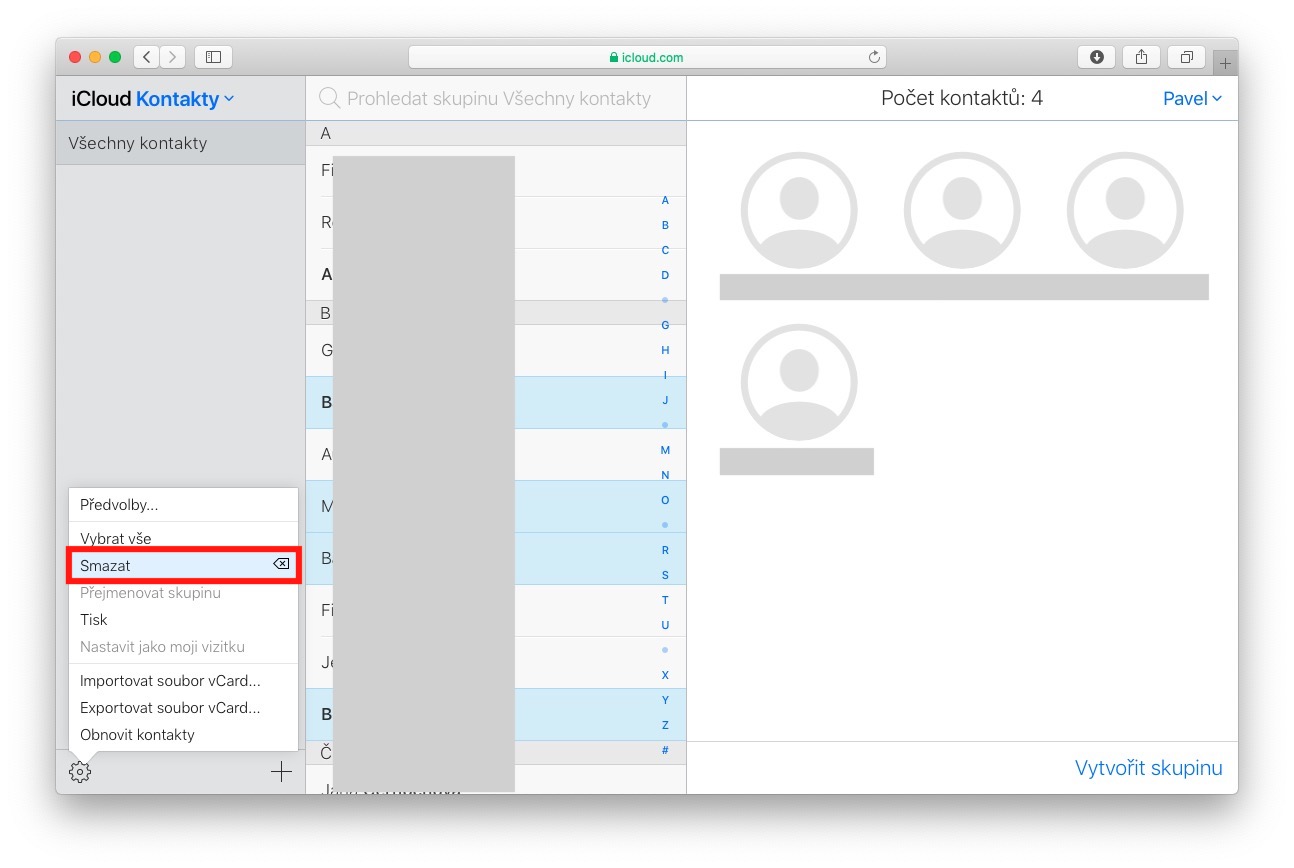Screen dimensions: 1294x868
Task: Click the first contact avatar placeholder
Action: tap(799, 210)
